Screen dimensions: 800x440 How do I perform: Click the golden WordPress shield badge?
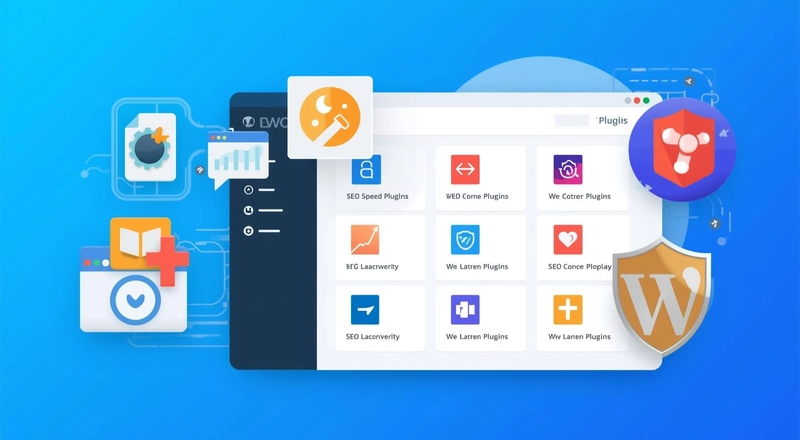click(x=662, y=295)
